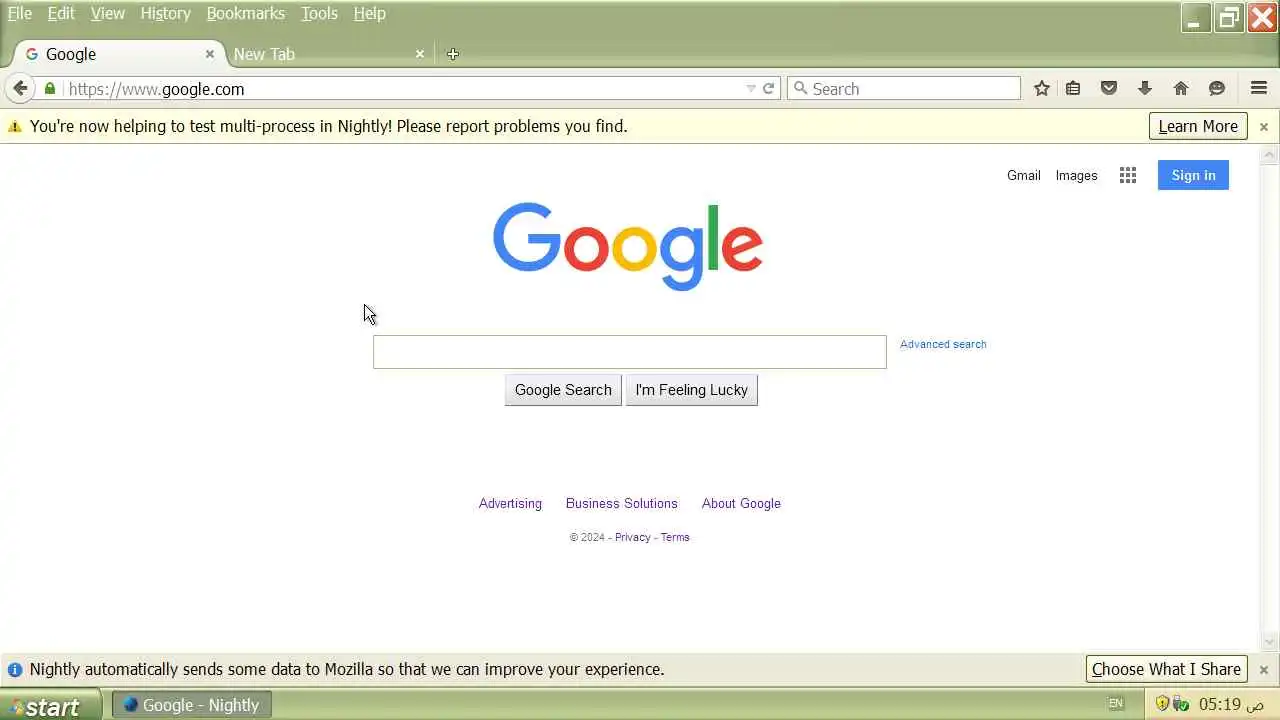The image size is (1280, 720).
Task: Open the Help menu
Action: [370, 13]
